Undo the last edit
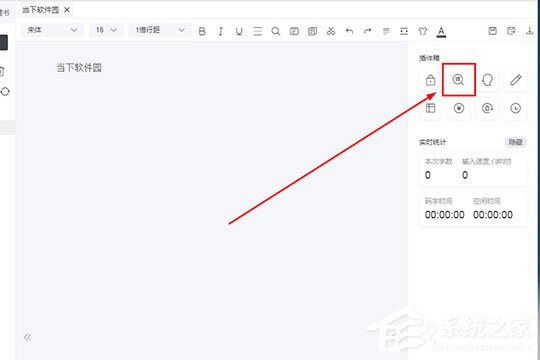 coord(350,31)
